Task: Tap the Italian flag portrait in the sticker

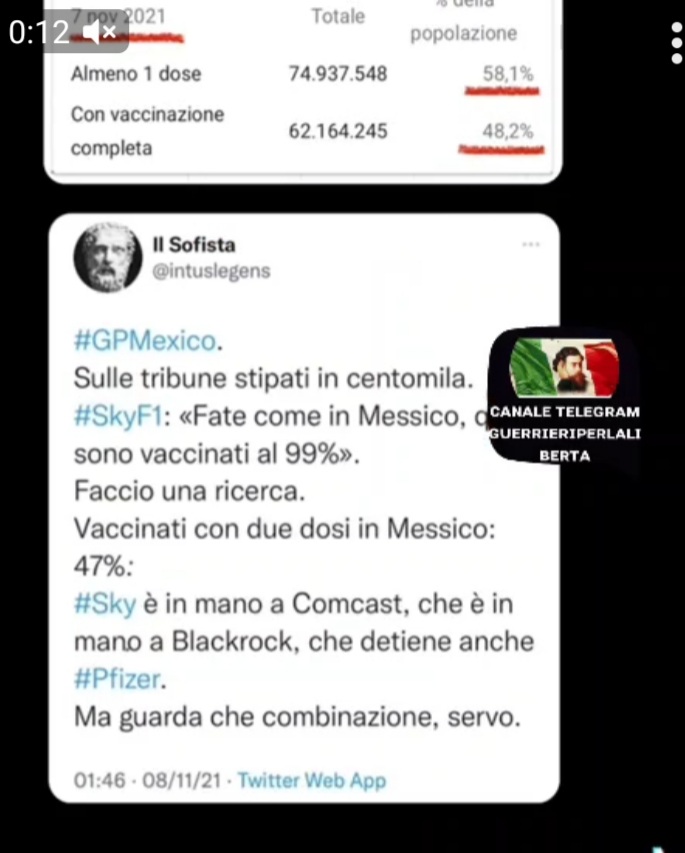Action: [564, 367]
